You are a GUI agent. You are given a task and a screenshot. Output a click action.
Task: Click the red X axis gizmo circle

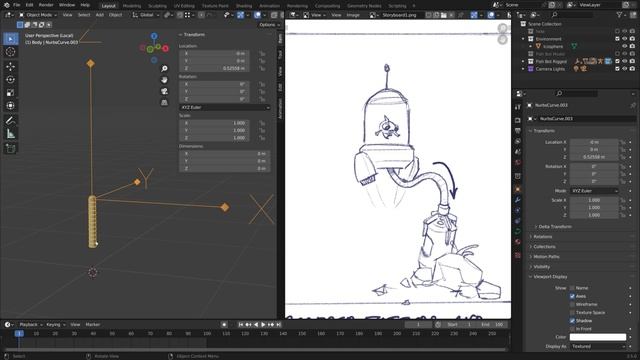point(165,49)
